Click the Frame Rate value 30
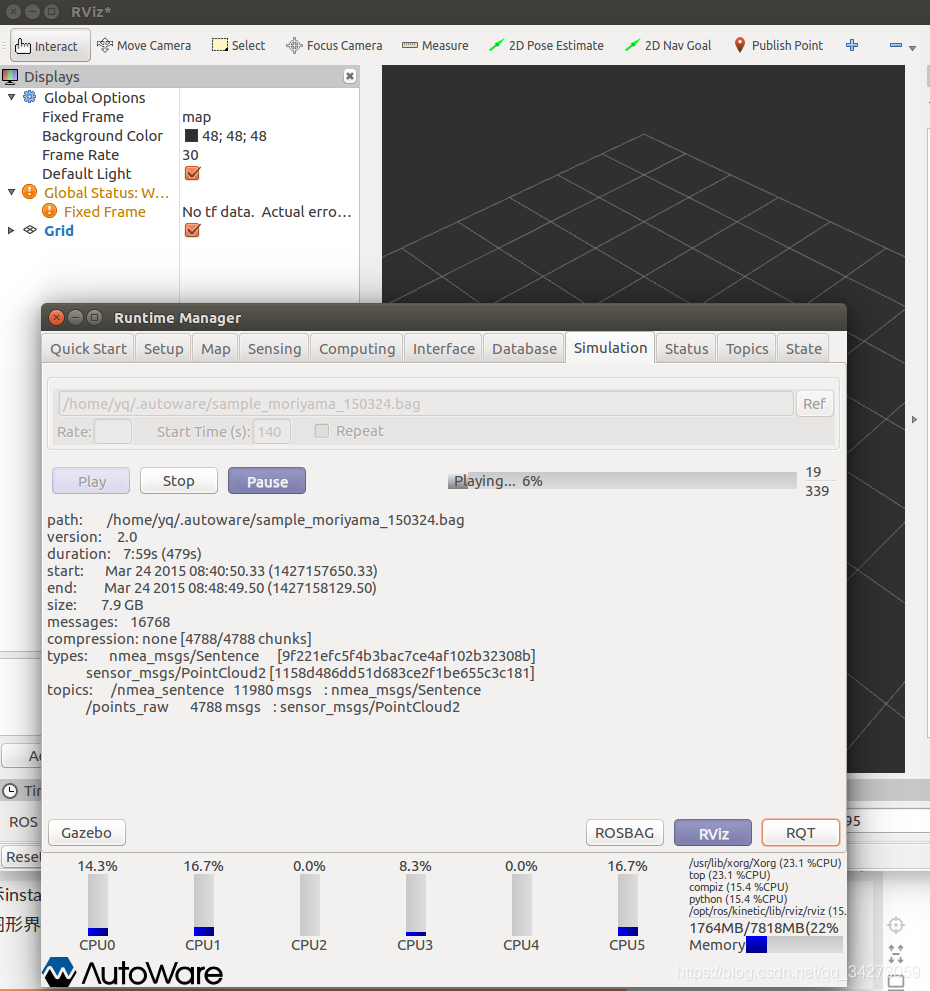 point(190,155)
